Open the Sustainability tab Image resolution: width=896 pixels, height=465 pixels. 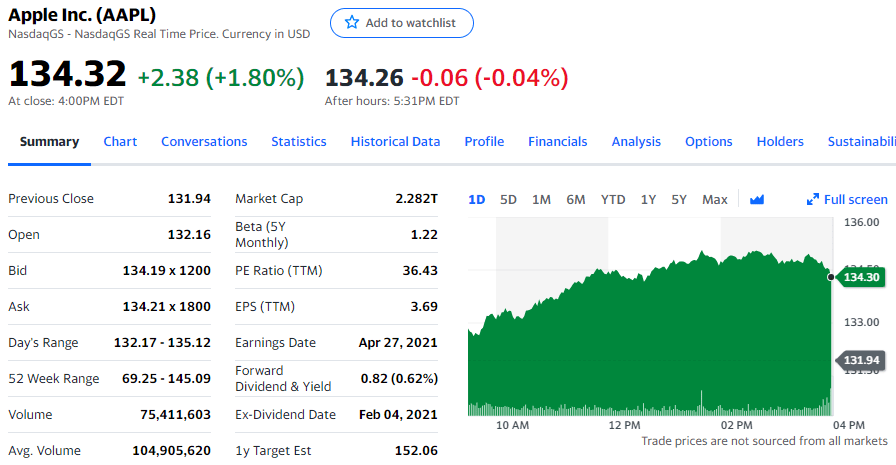862,142
